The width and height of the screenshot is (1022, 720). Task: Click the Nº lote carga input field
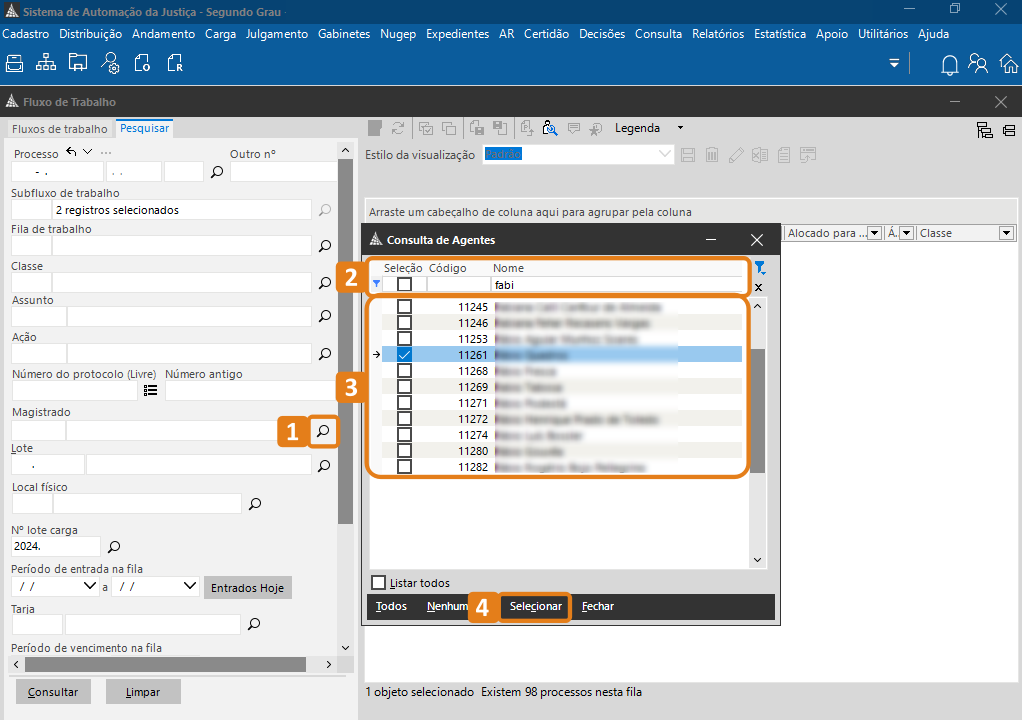click(x=56, y=546)
